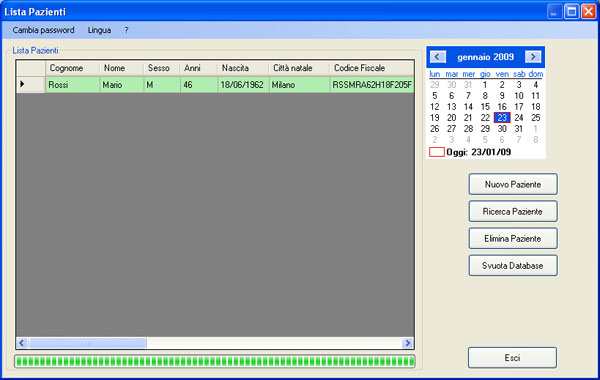Select calendar day 18
The image size is (600, 380).
coord(536,106)
